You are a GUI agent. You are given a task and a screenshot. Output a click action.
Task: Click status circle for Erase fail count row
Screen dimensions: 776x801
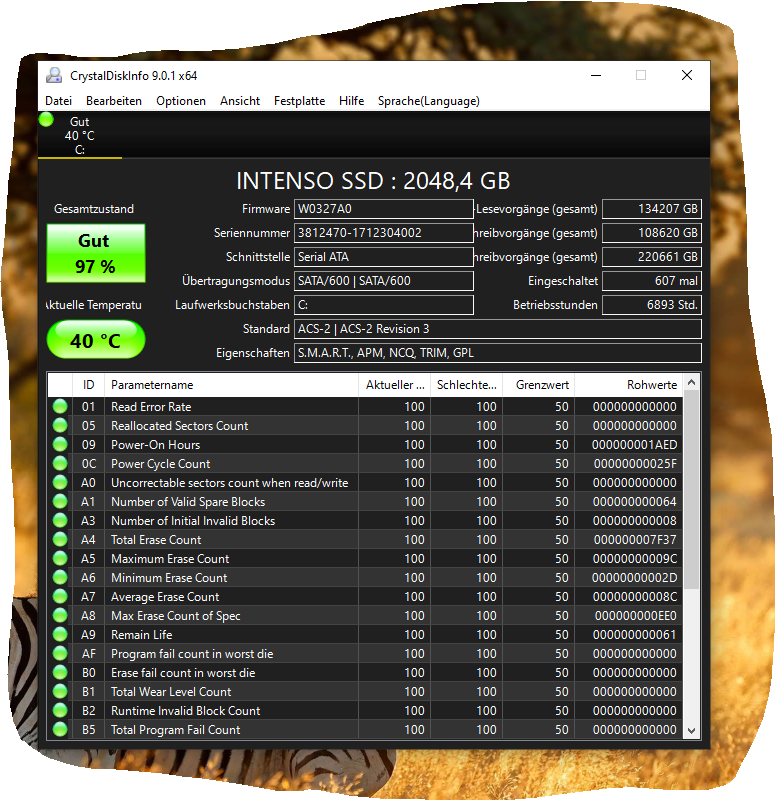coord(60,673)
